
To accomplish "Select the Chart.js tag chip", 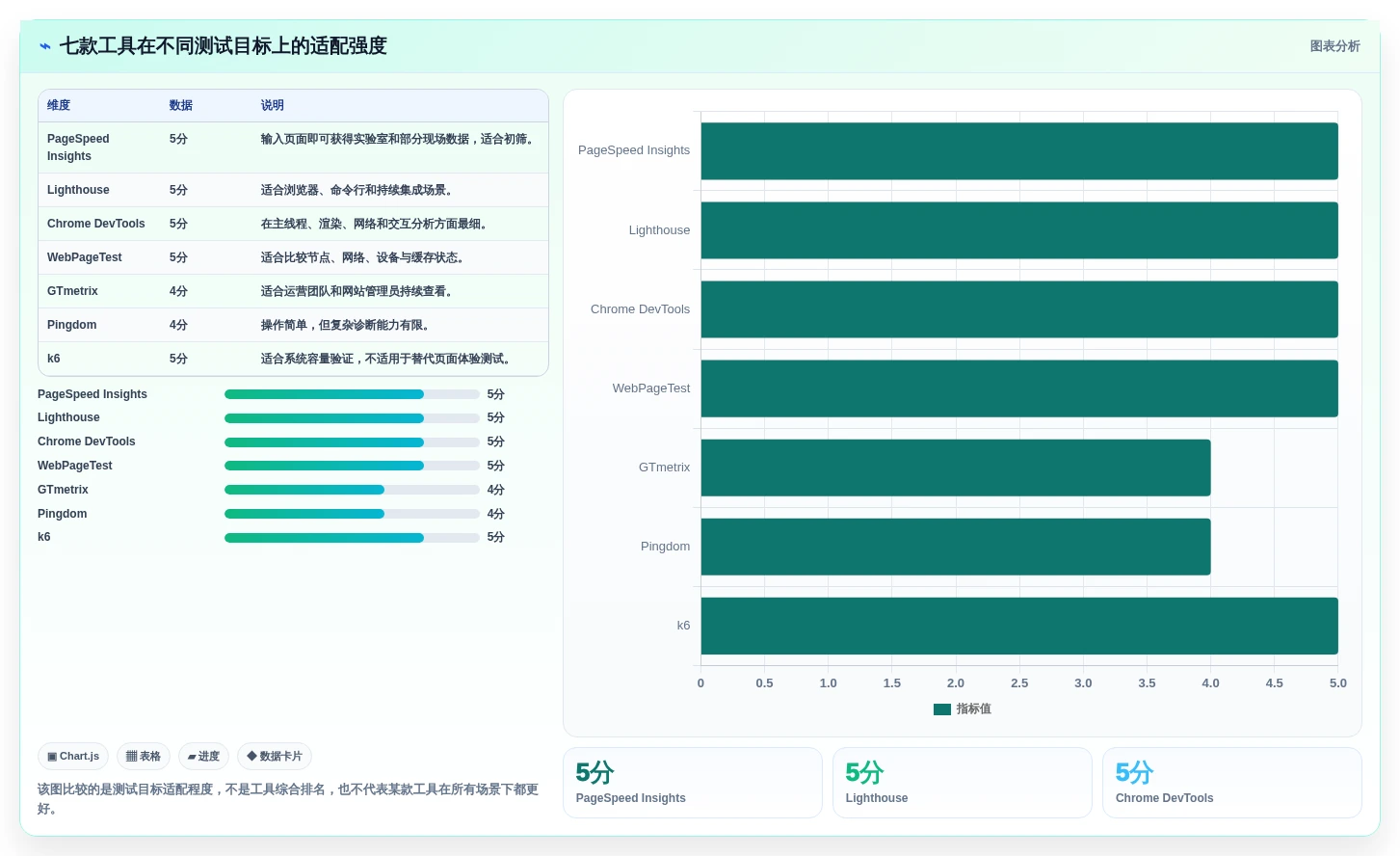I will tap(73, 757).
